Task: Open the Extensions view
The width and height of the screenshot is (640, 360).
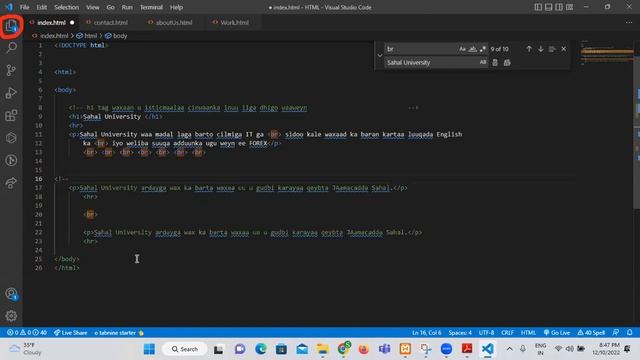Action: (11, 116)
